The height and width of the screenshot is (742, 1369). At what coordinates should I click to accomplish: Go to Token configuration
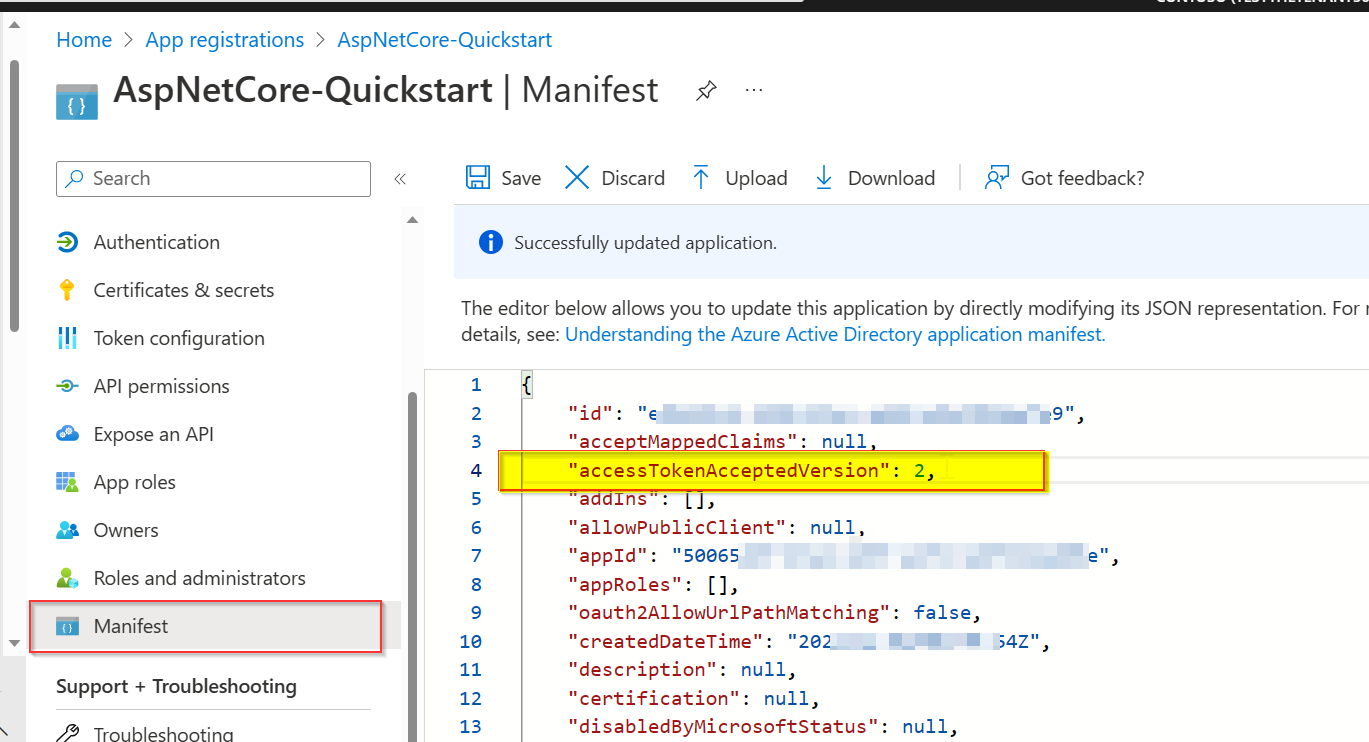[179, 338]
